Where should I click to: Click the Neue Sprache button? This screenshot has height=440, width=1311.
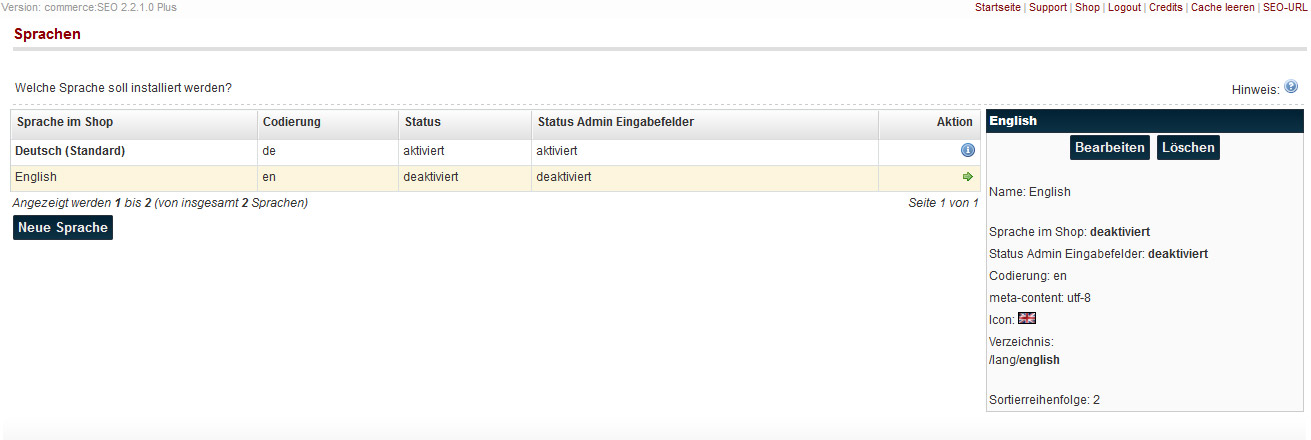coord(62,227)
